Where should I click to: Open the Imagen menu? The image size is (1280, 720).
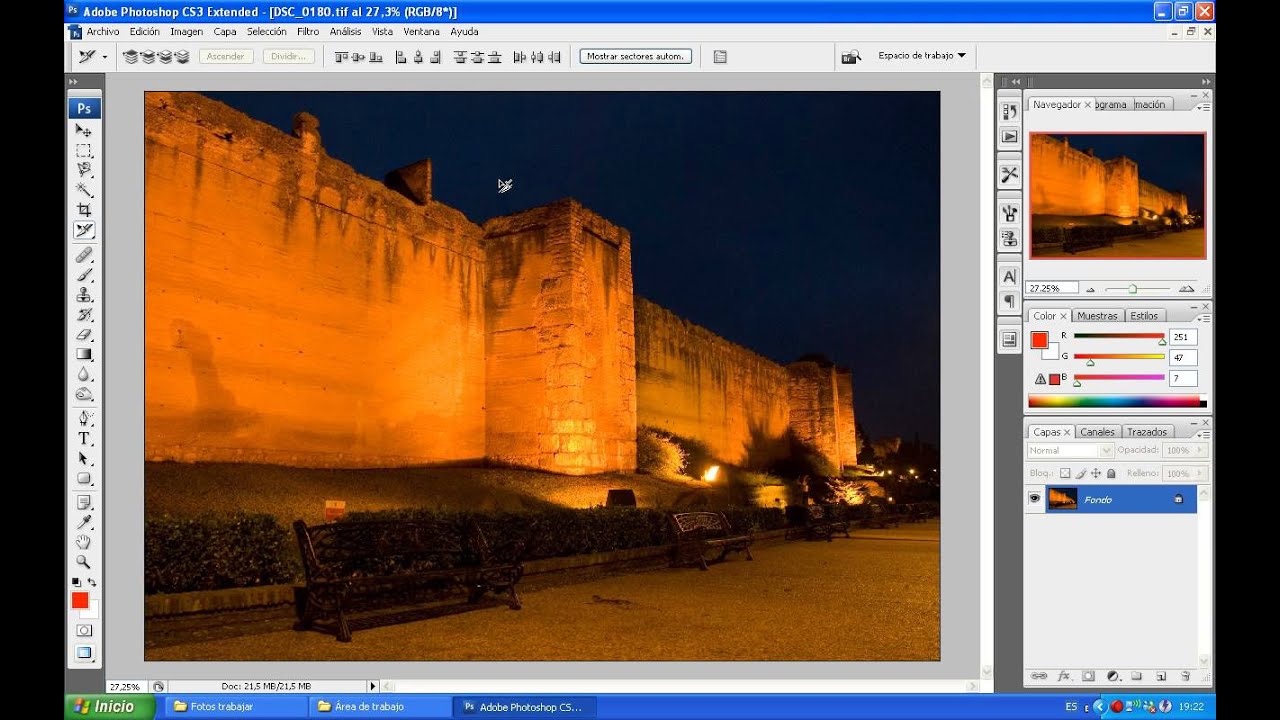187,32
